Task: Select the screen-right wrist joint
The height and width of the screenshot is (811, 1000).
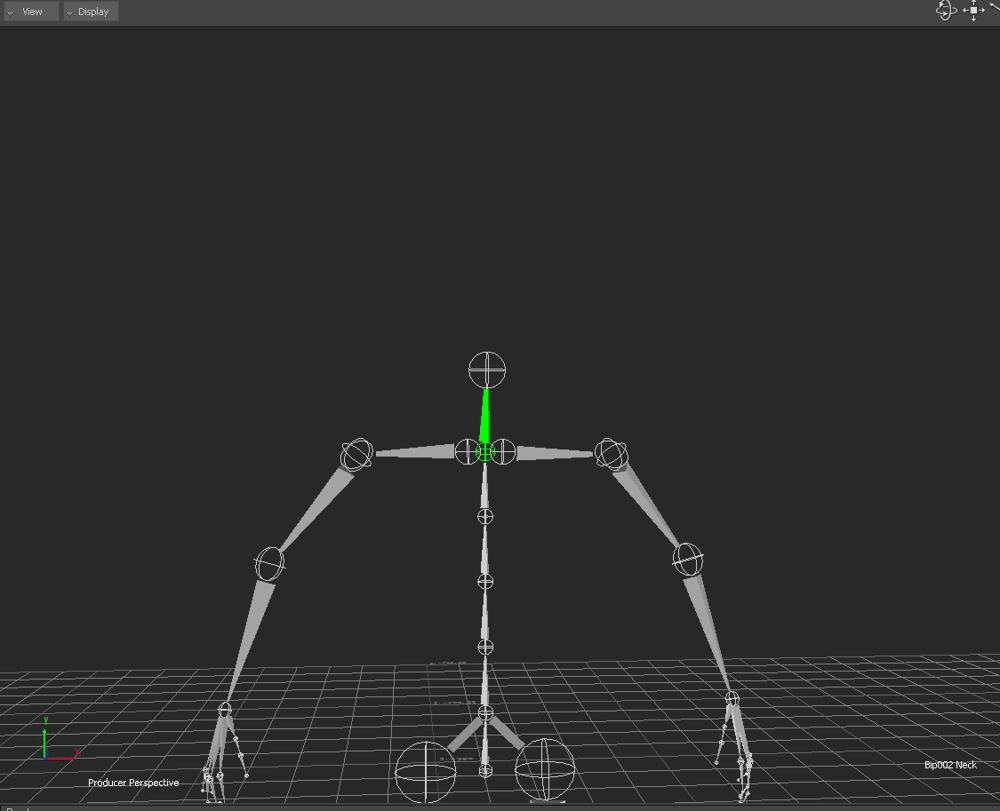Action: tap(732, 698)
